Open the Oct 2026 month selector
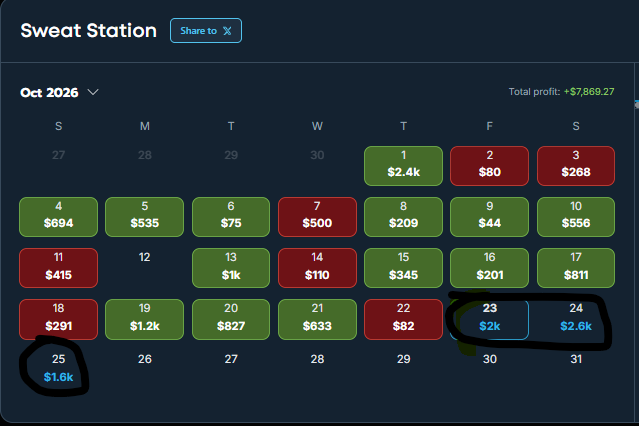This screenshot has width=639, height=426. (x=59, y=93)
